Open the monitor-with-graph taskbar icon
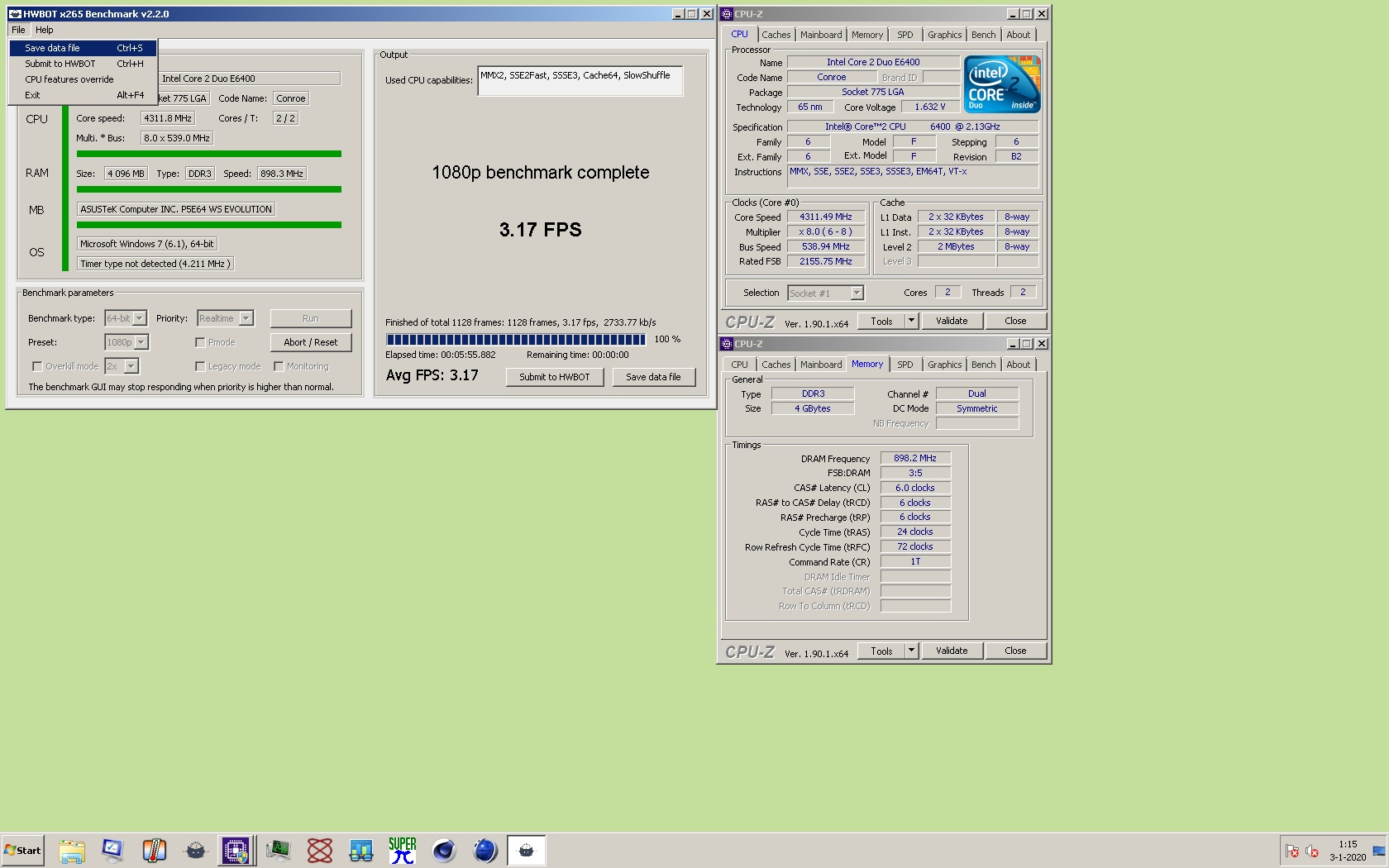 [x=278, y=851]
